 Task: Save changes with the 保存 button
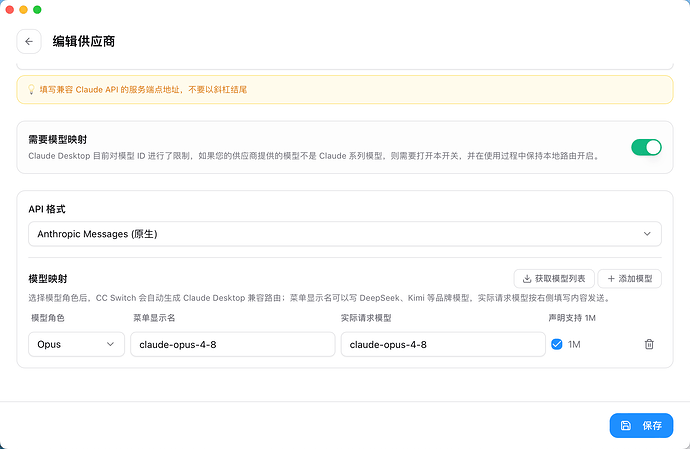[x=641, y=425]
